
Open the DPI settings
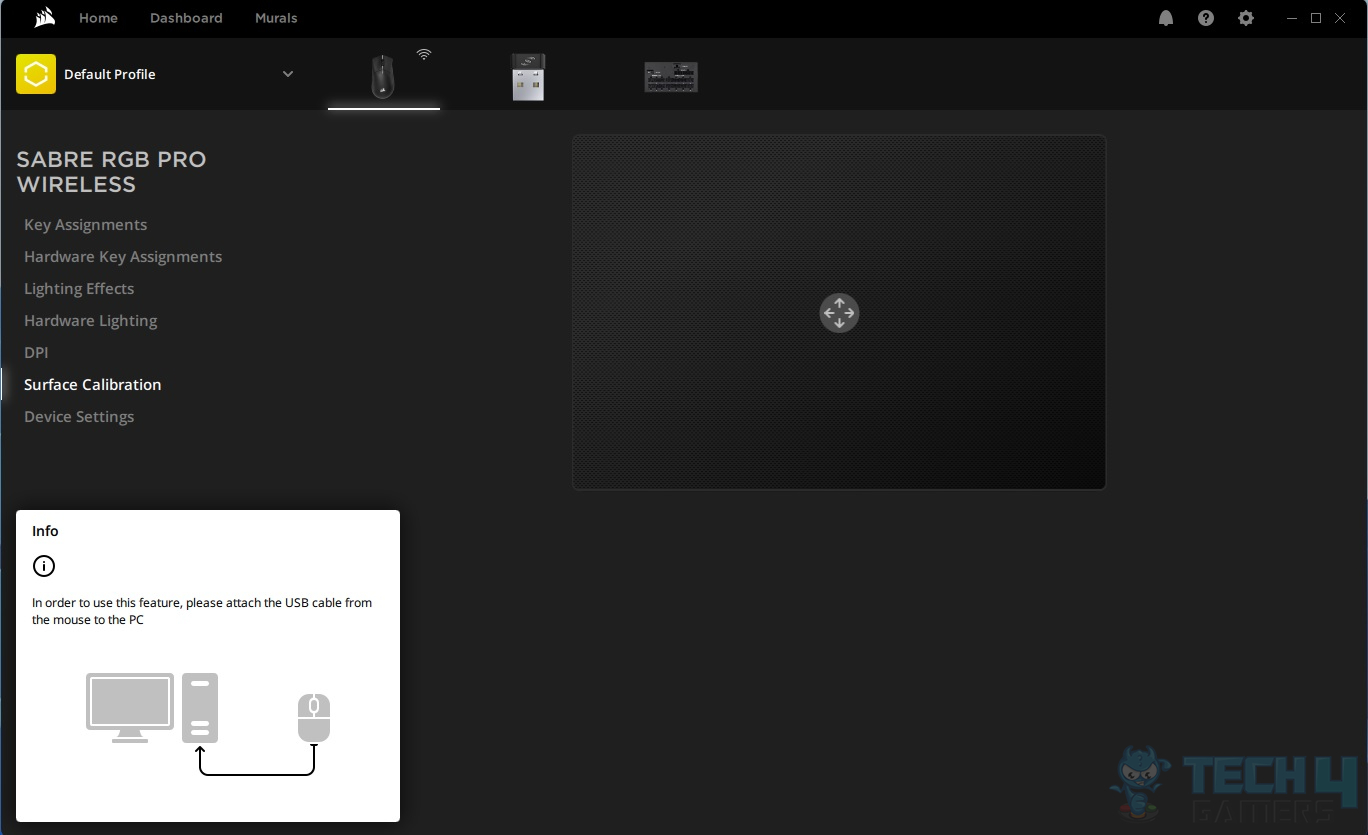point(36,353)
